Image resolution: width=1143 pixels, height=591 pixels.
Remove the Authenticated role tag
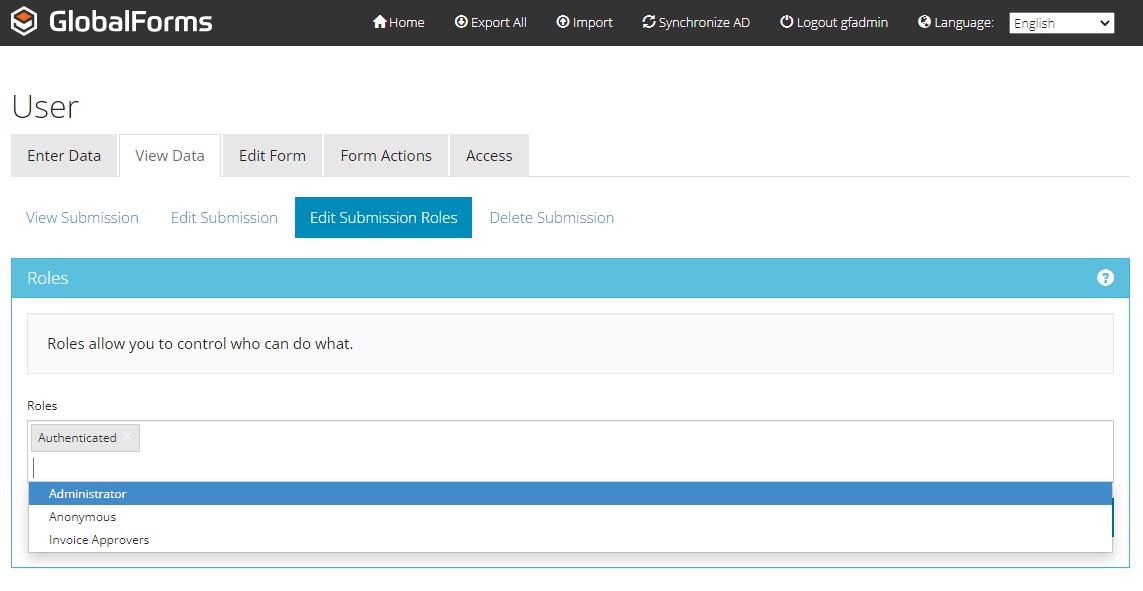128,437
